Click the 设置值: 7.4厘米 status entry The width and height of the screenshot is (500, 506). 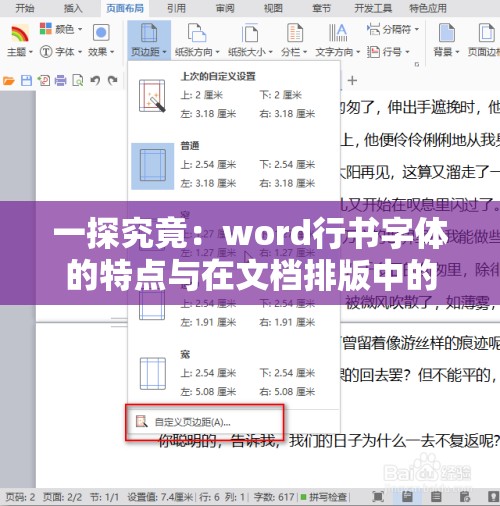click(160, 497)
